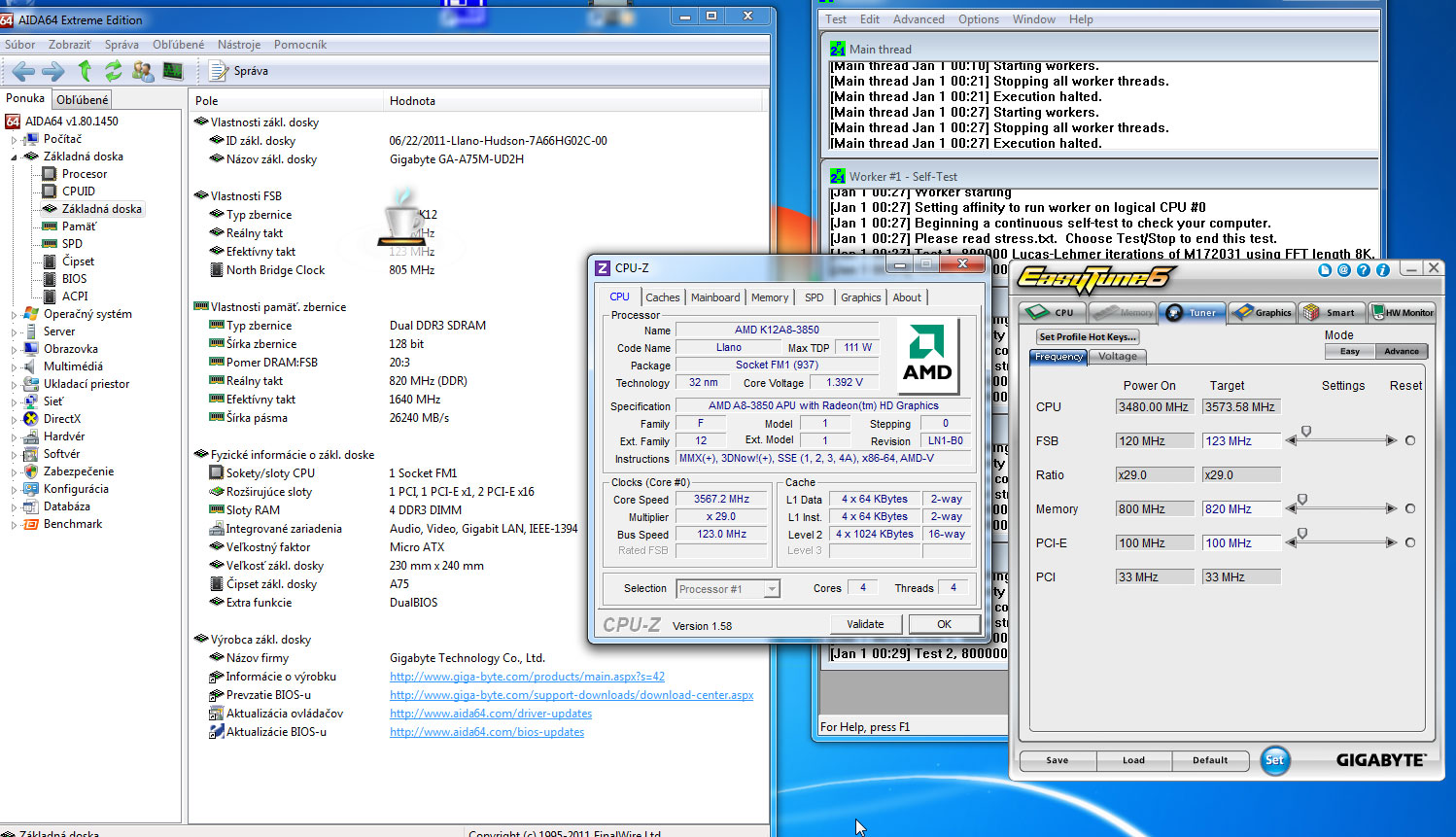Expand the Server tree node
Viewport: 1456px width, 837px height.
(14, 331)
